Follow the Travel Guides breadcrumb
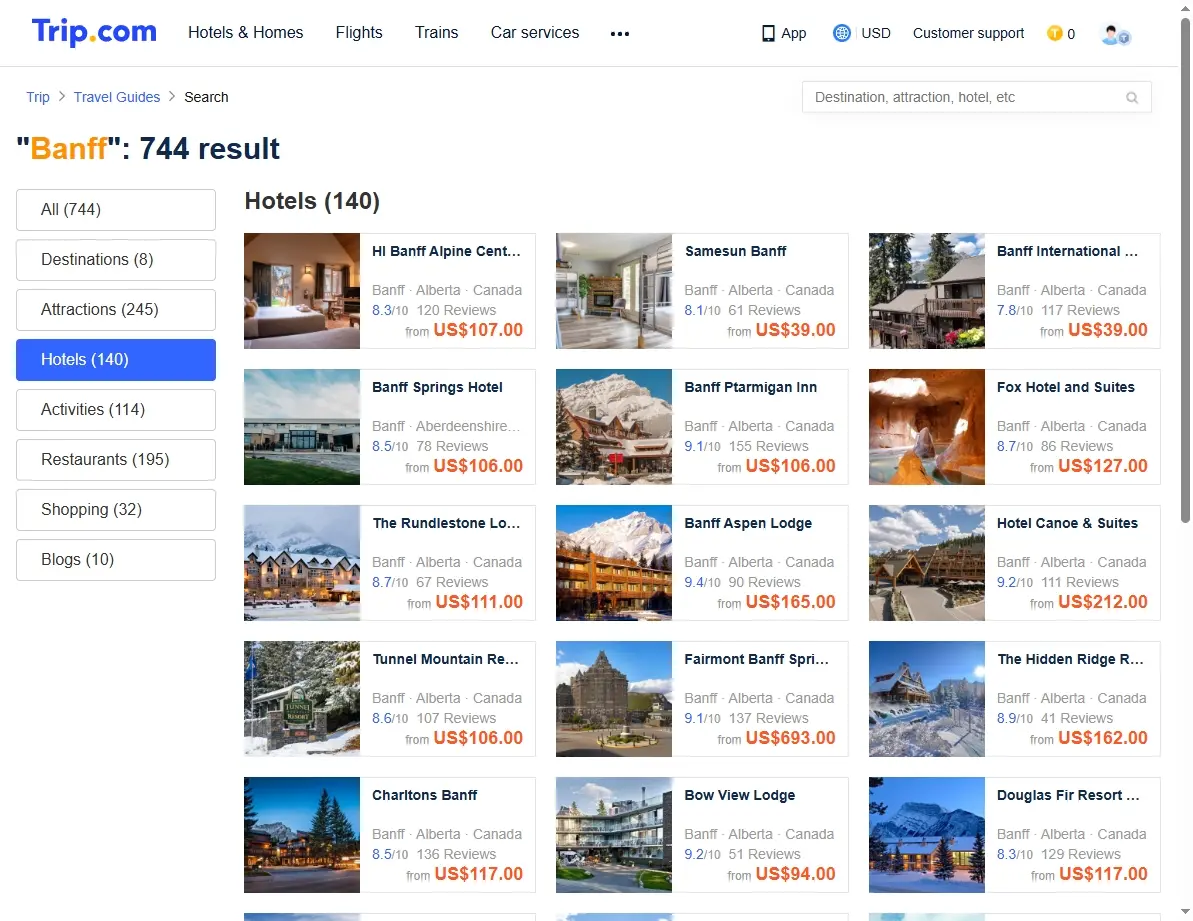 click(117, 97)
